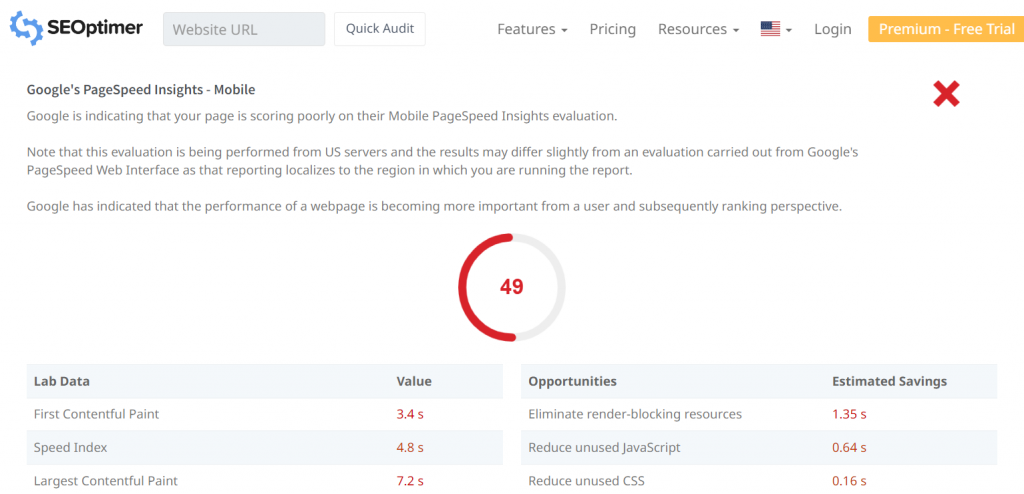Open the Pricing page link
Image resolution: width=1024 pixels, height=494 pixels.
(612, 29)
